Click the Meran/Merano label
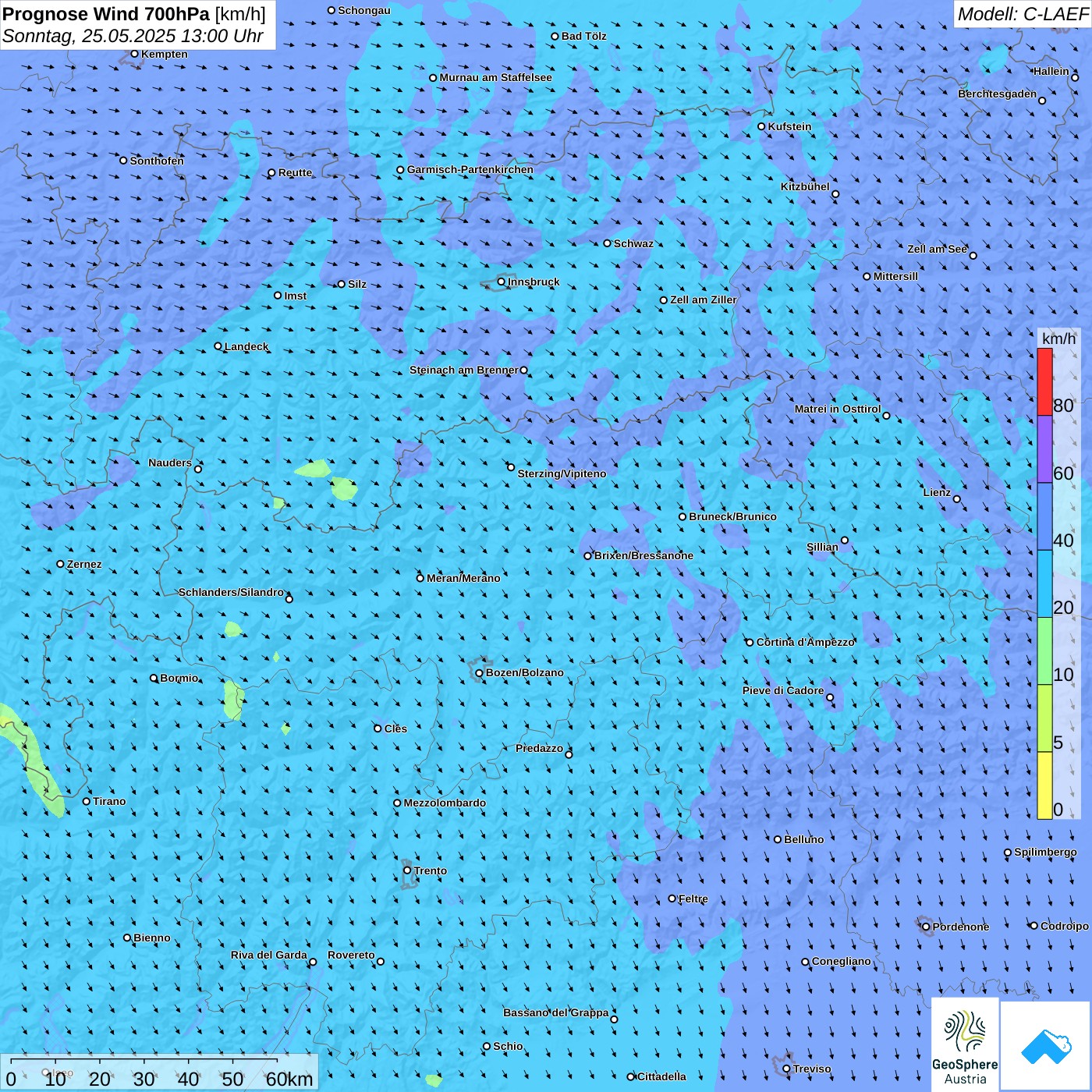The width and height of the screenshot is (1092, 1092). [464, 578]
